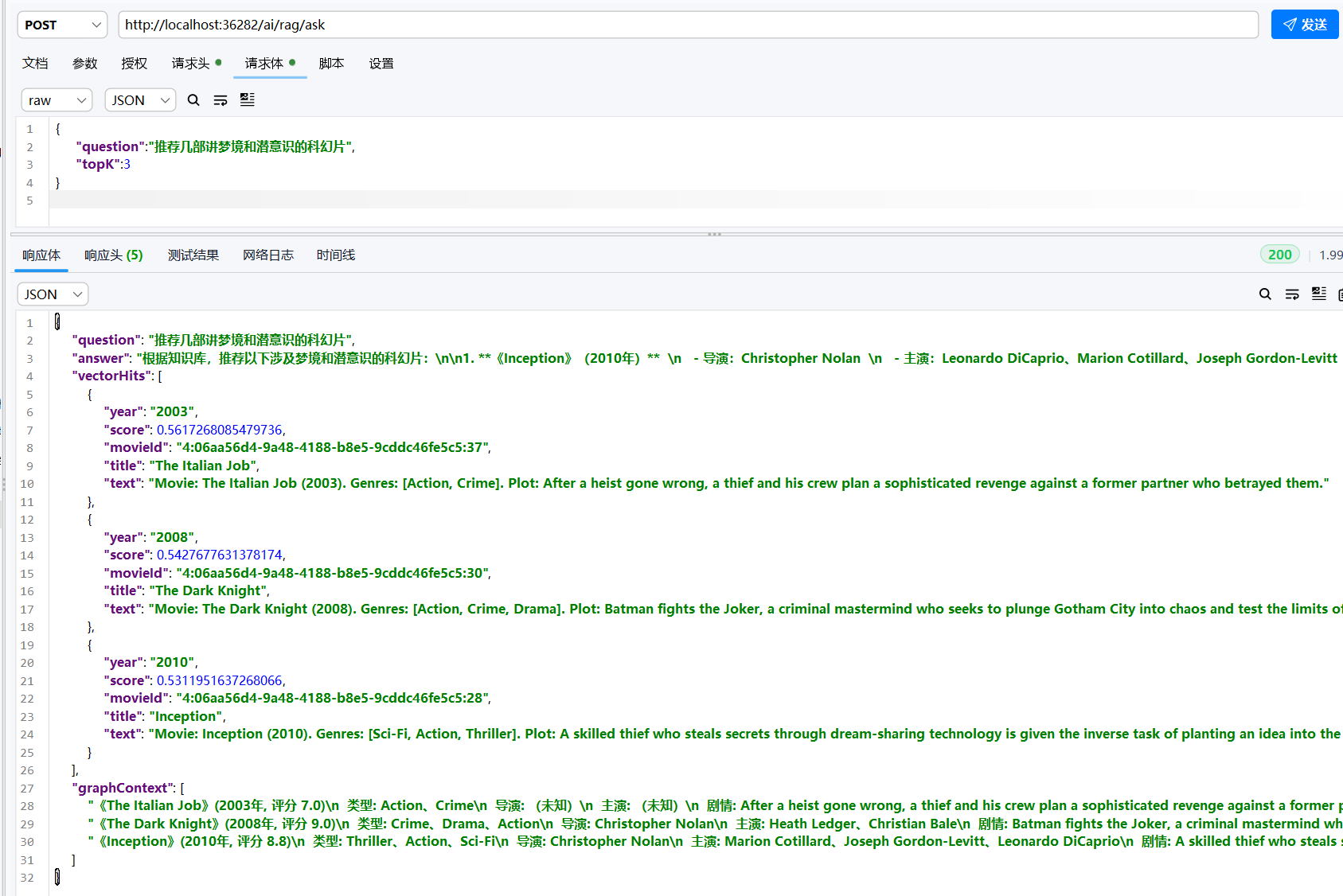Click the score value 0.5311951637268066
Viewport: 1343px width, 896px height.
pos(219,680)
